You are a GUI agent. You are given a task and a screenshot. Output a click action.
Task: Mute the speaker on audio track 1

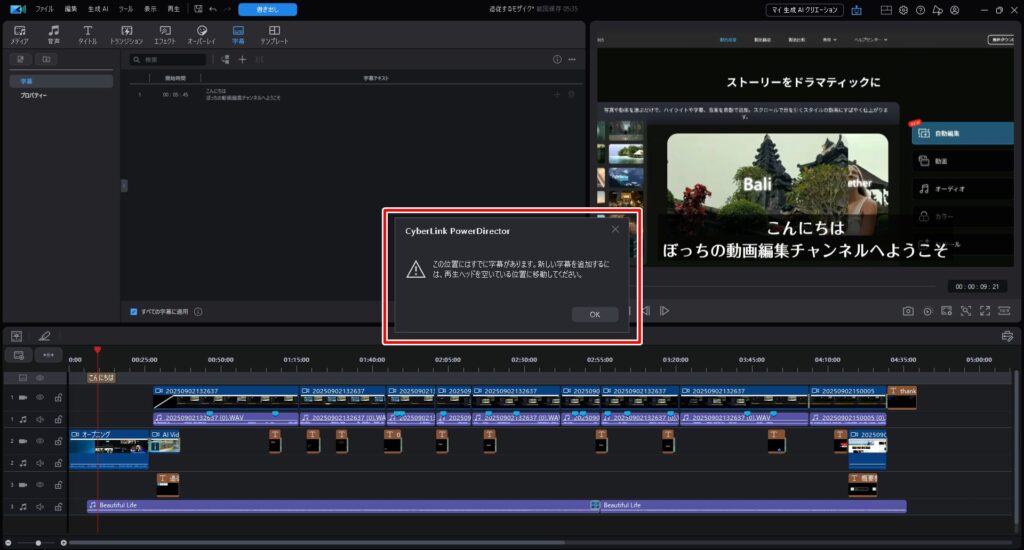41,419
